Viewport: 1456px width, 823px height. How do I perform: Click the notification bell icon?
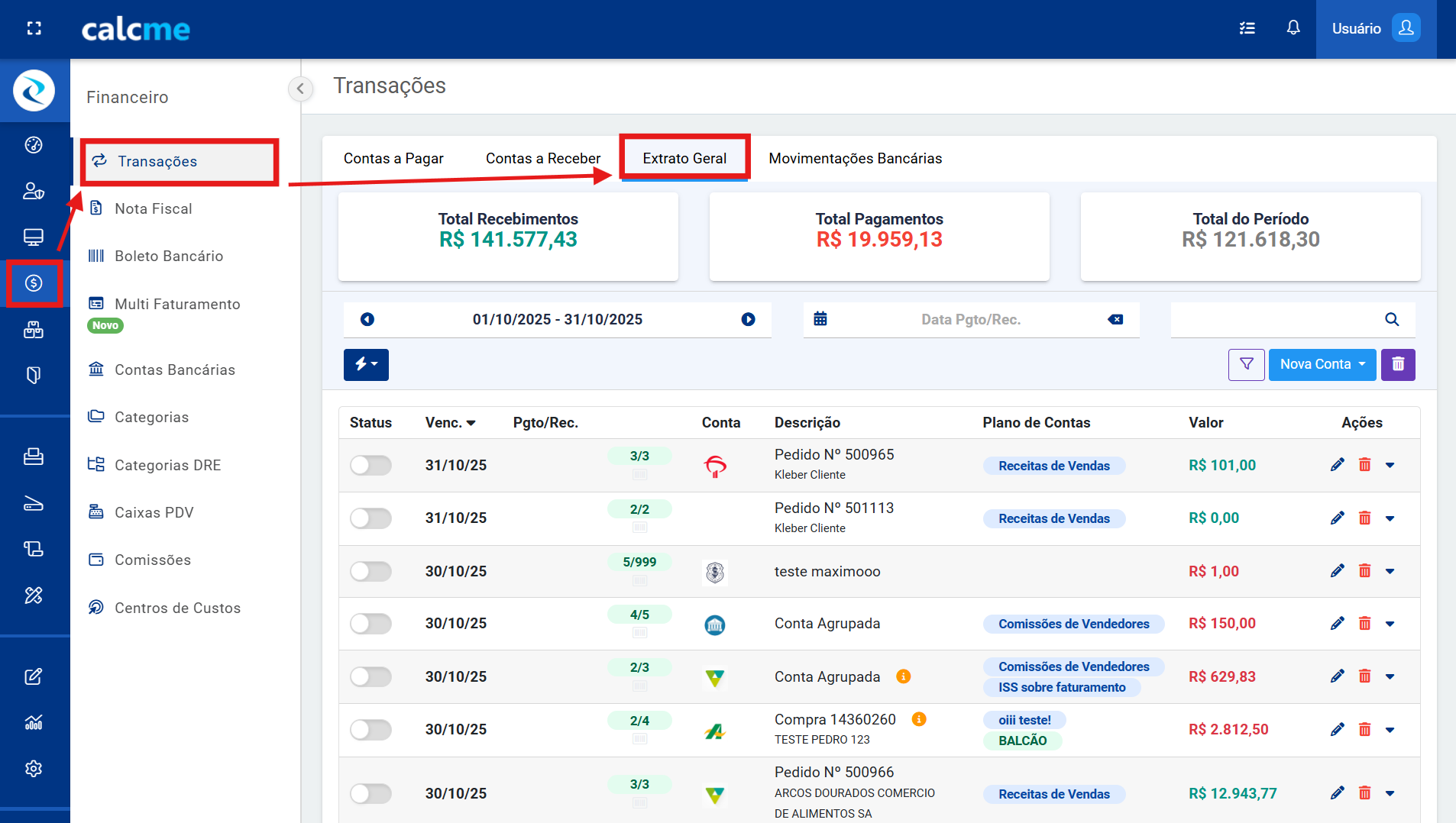pyautogui.click(x=1293, y=28)
